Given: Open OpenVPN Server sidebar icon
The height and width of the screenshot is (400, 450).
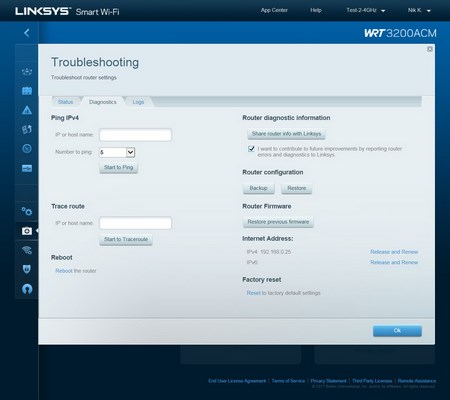Looking at the screenshot, I should 27,288.
